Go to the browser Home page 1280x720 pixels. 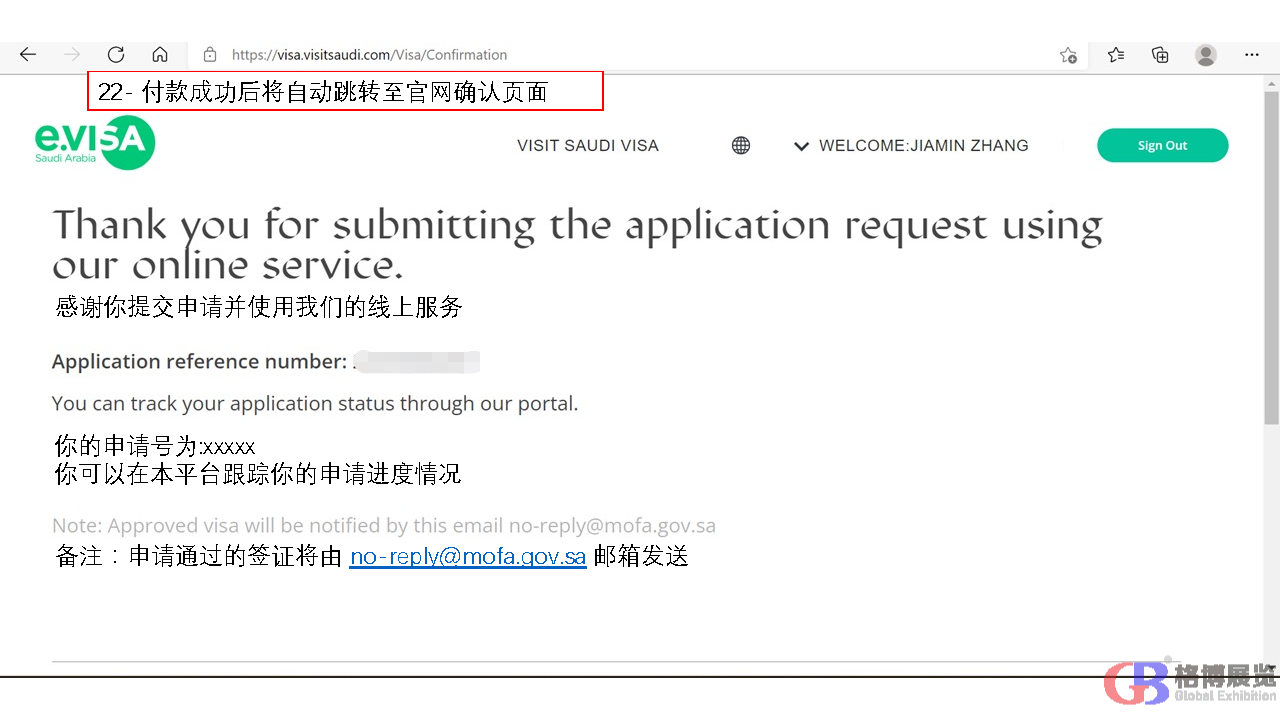tap(160, 55)
